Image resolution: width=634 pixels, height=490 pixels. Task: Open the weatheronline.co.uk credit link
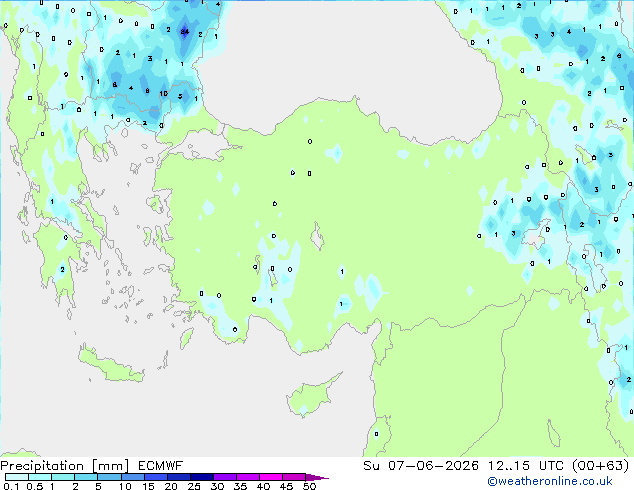550,481
